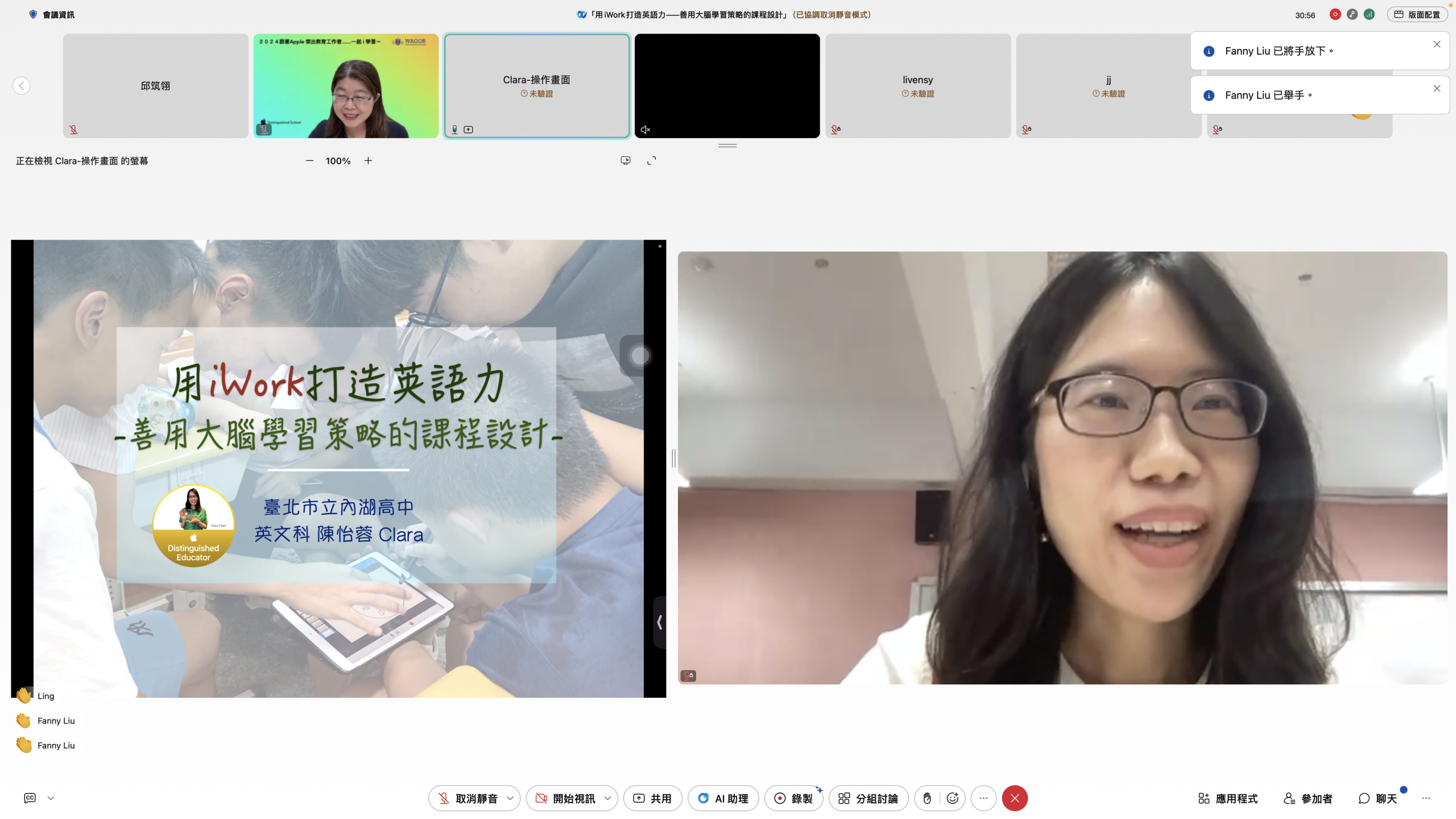The image size is (1456, 819).
Task: Open the meeting info shield icon
Action: (33, 15)
